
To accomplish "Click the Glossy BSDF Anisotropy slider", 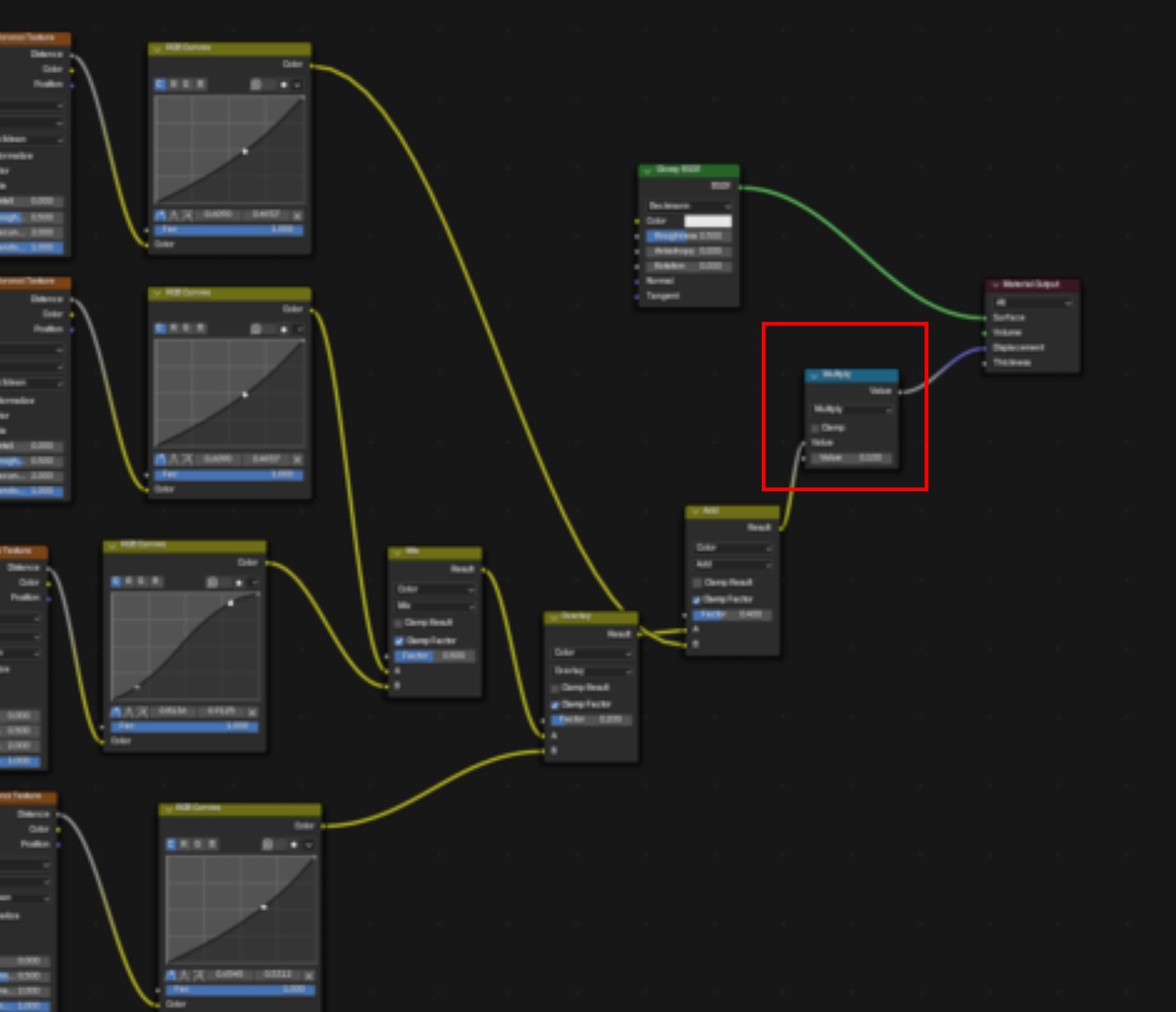I will point(689,251).
